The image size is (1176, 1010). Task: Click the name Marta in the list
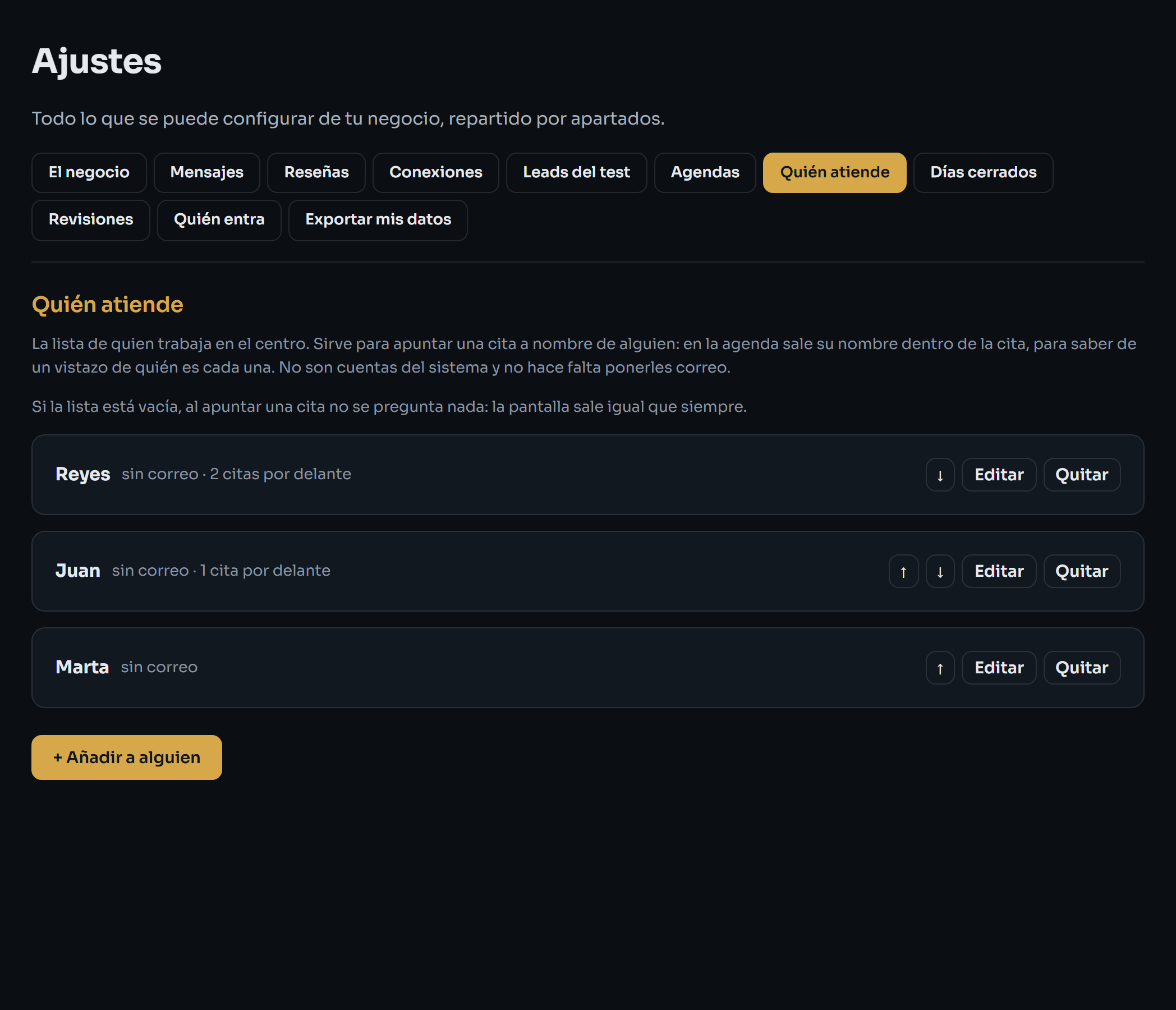pos(82,667)
